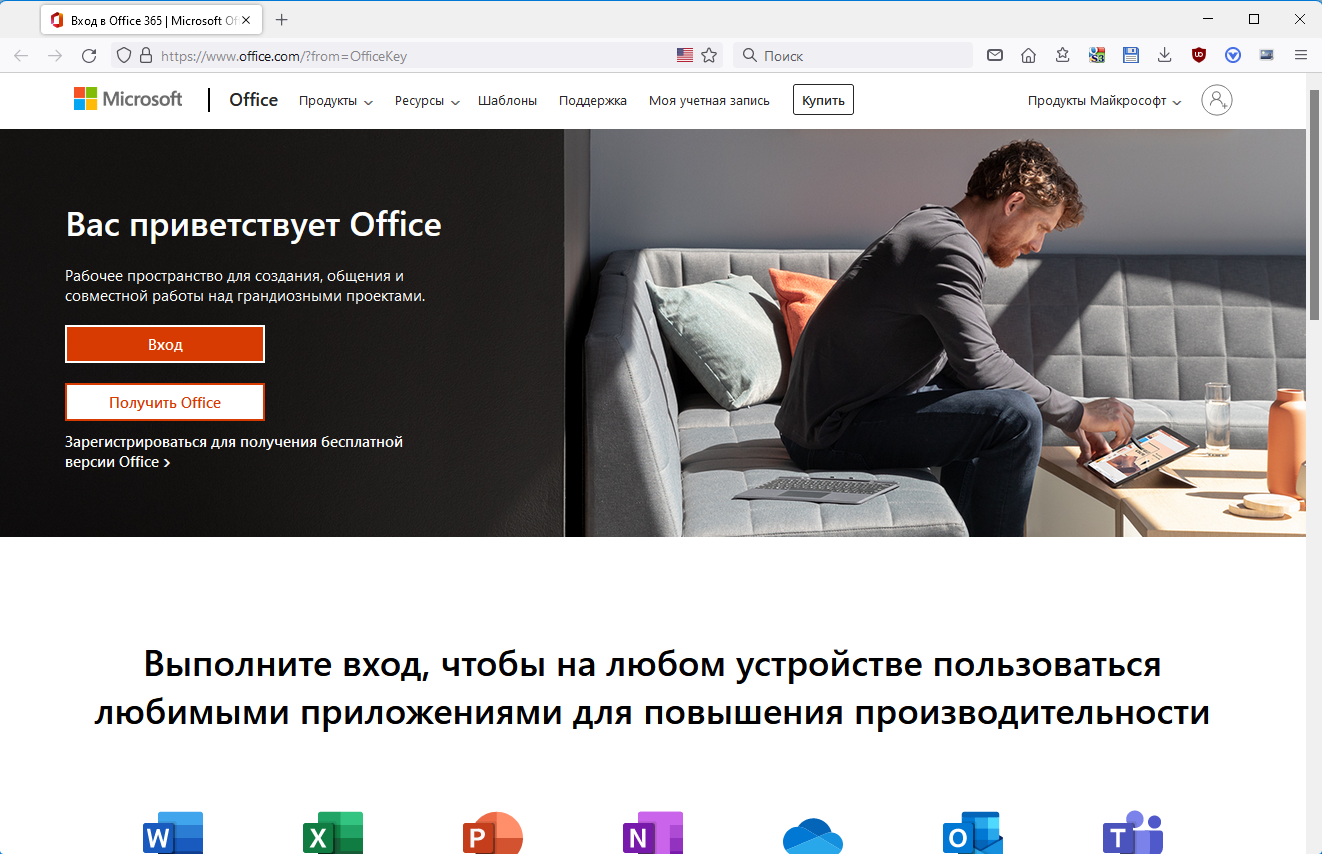Bookmark this page with the star icon
1322x854 pixels.
point(709,56)
